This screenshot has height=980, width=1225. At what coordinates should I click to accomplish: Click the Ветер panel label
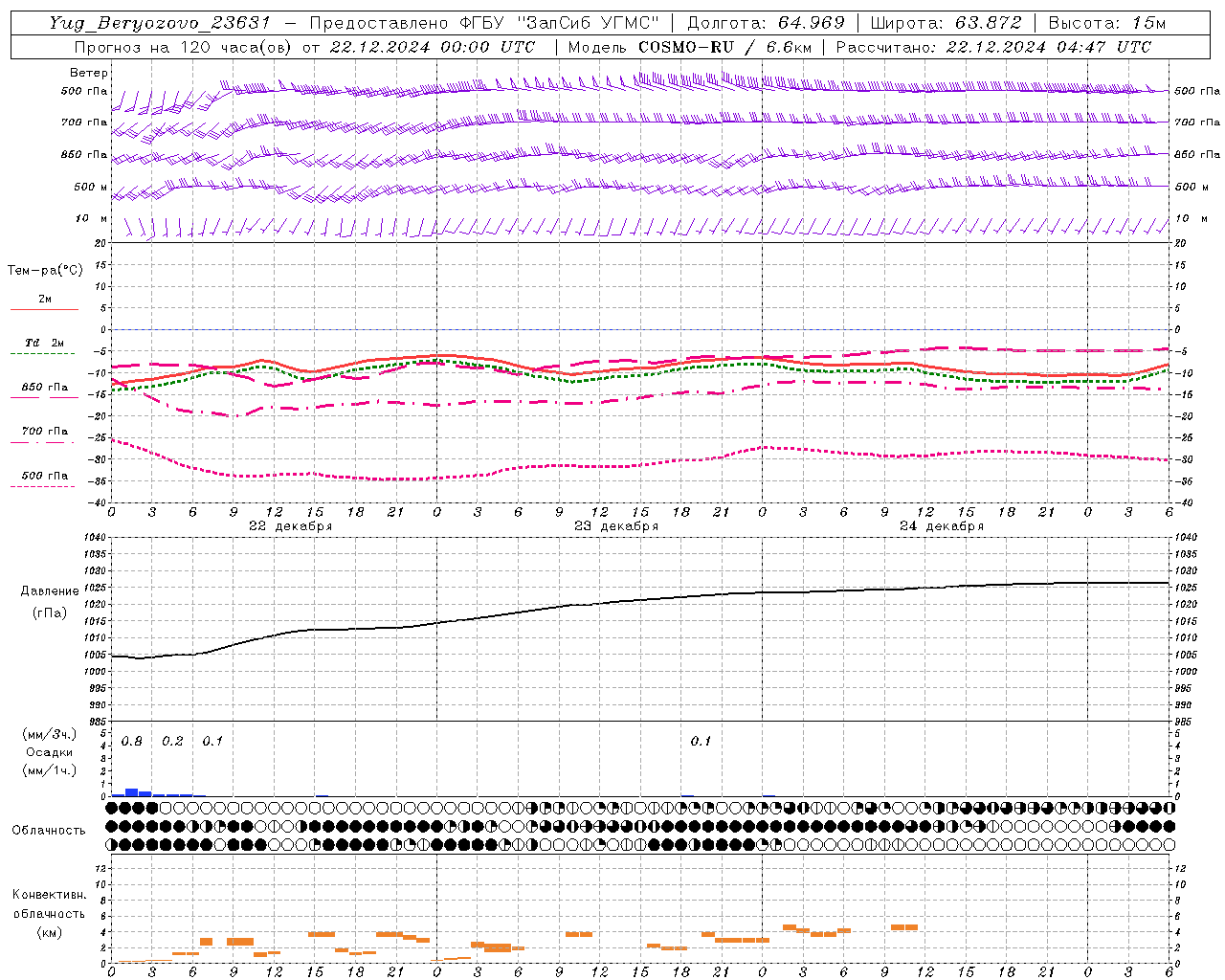pyautogui.click(x=89, y=73)
